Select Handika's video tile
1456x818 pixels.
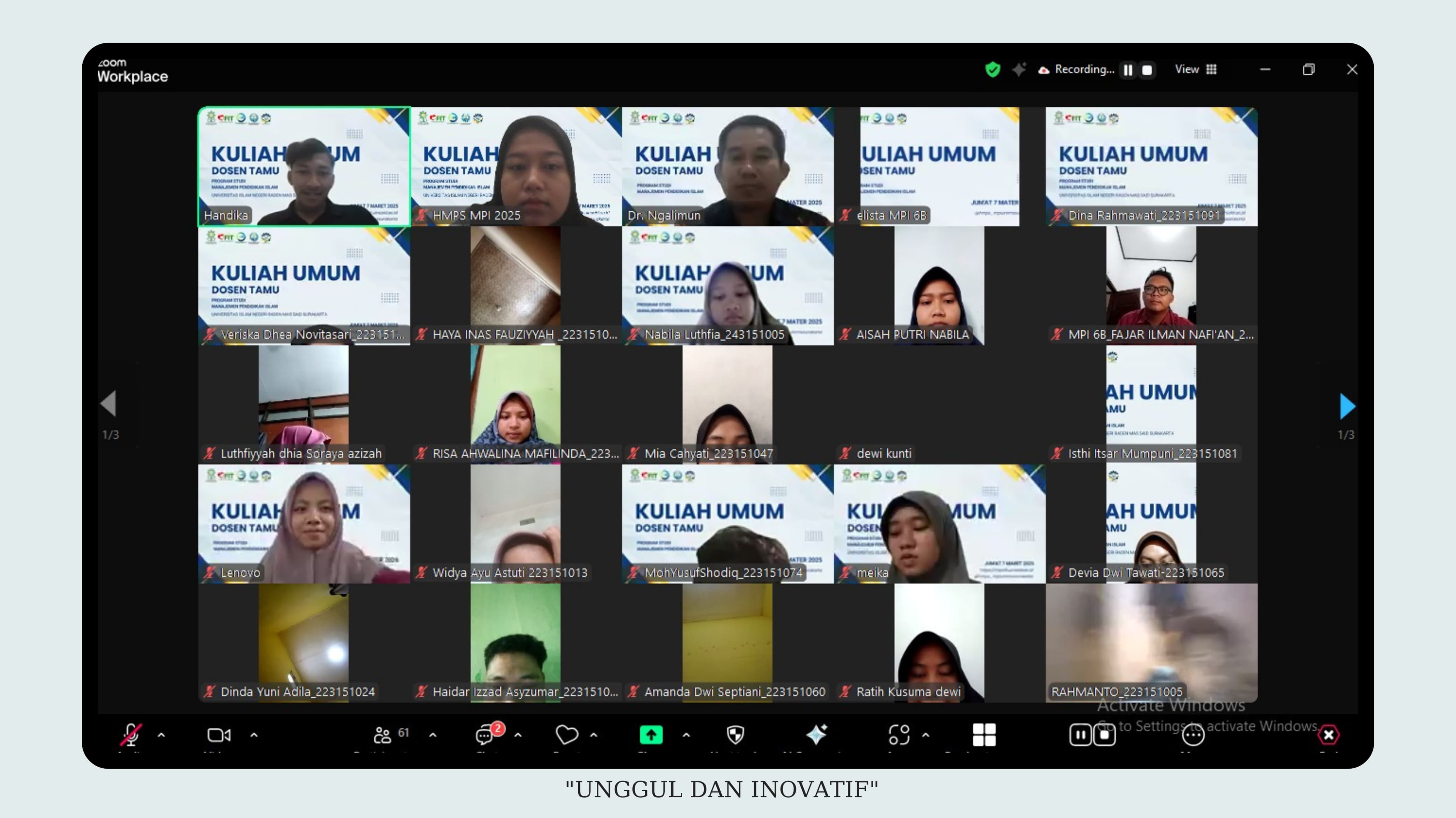pyautogui.click(x=304, y=167)
